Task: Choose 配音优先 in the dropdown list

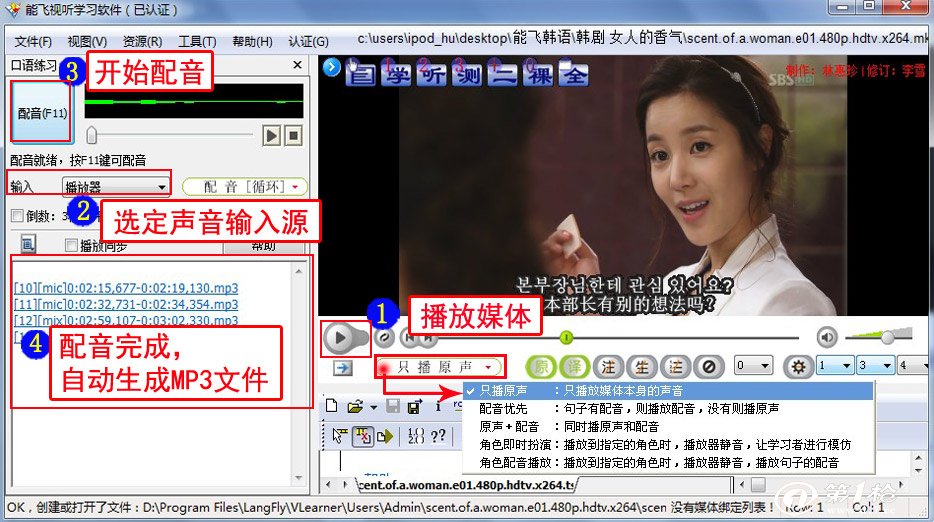Action: coord(668,409)
